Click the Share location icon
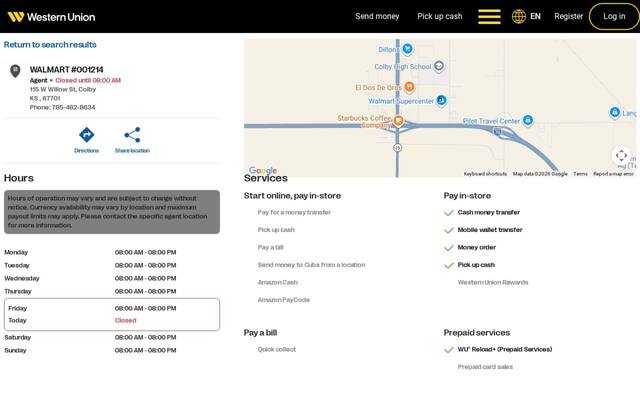This screenshot has height=400, width=640. (132, 135)
